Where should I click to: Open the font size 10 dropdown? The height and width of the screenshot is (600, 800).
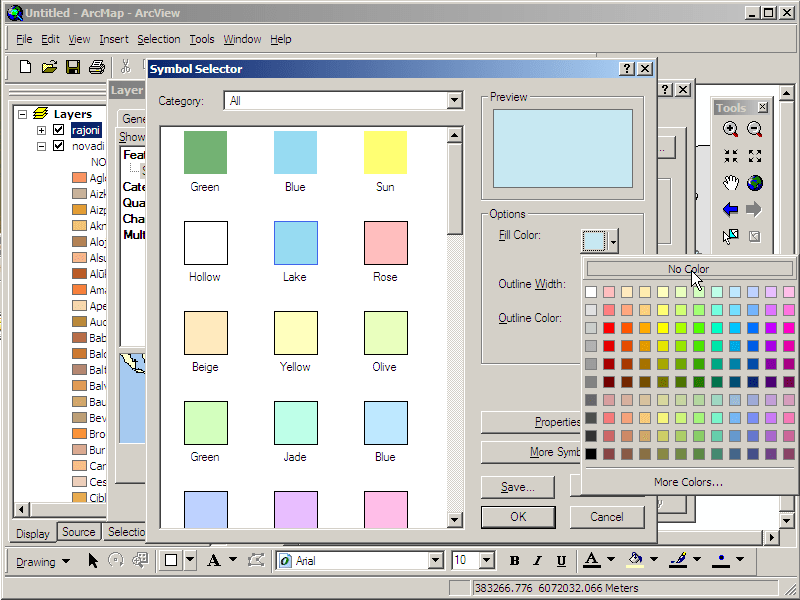click(487, 561)
